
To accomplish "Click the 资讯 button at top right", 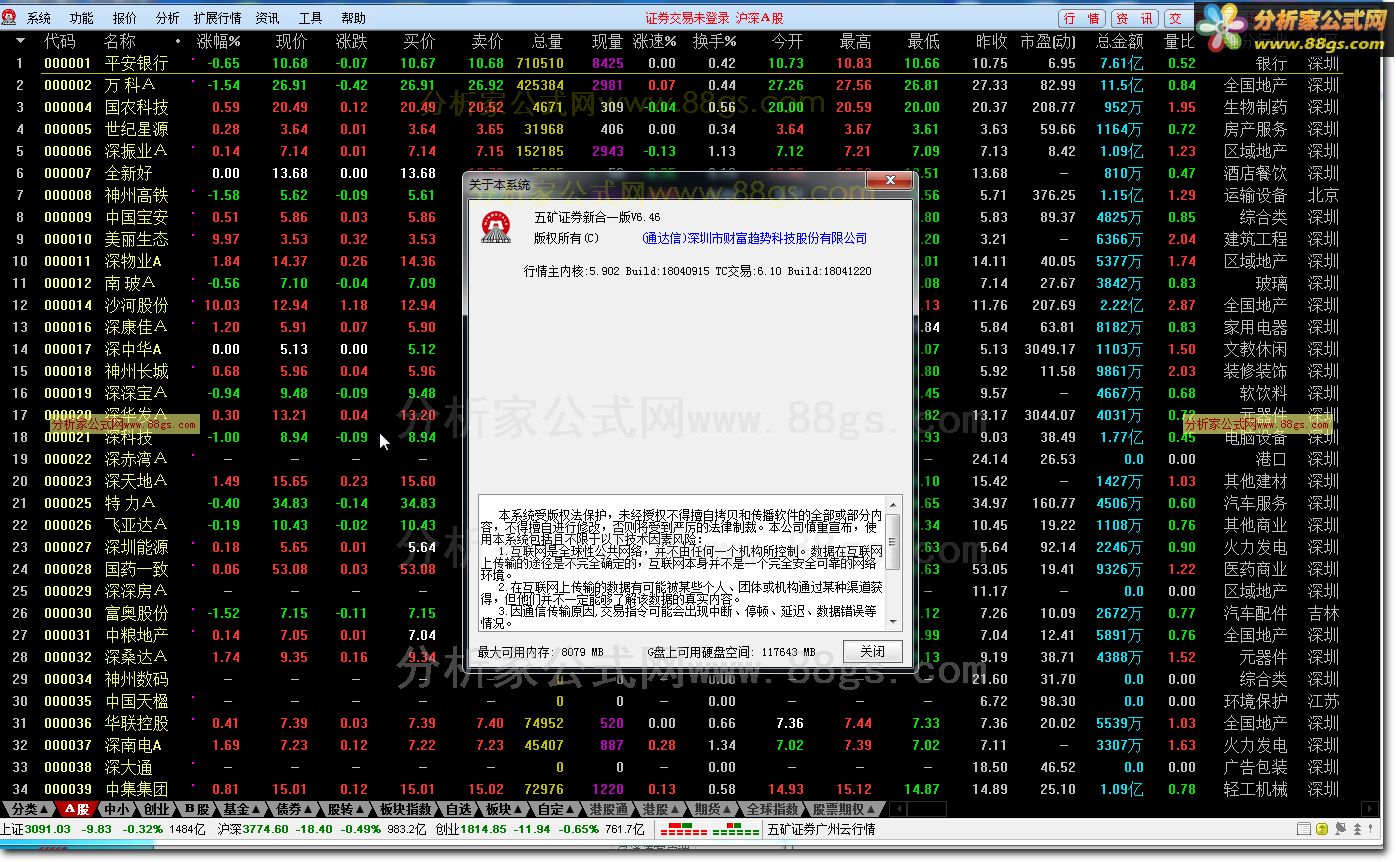I will [1134, 18].
